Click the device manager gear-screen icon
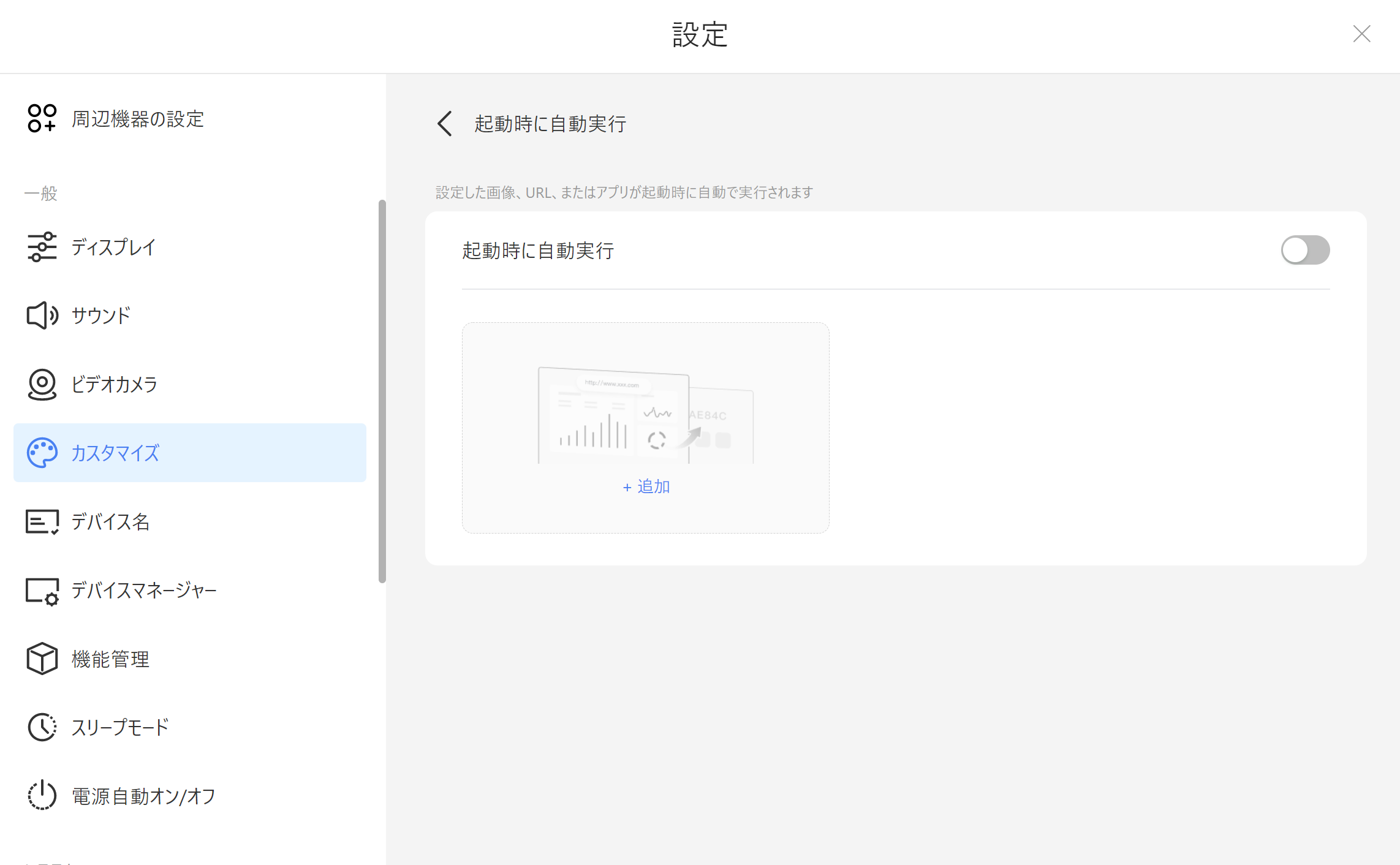The image size is (1400, 865). (x=42, y=591)
